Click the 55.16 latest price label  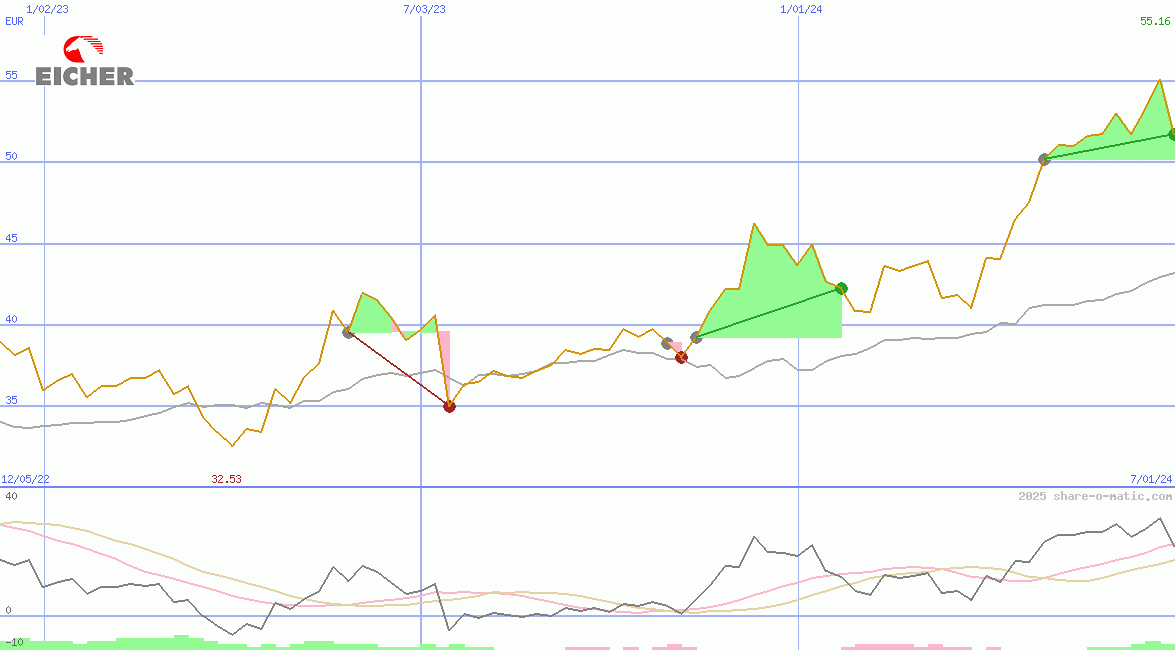1155,21
